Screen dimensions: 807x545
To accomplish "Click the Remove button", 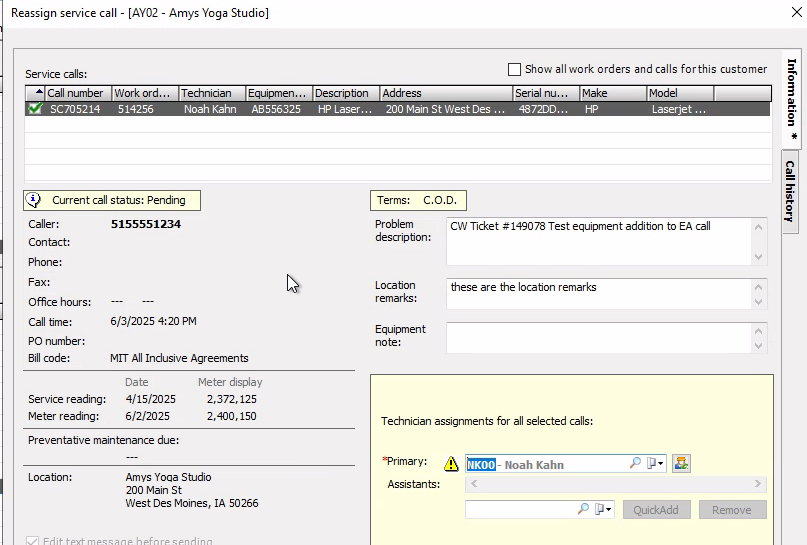I will tap(732, 509).
